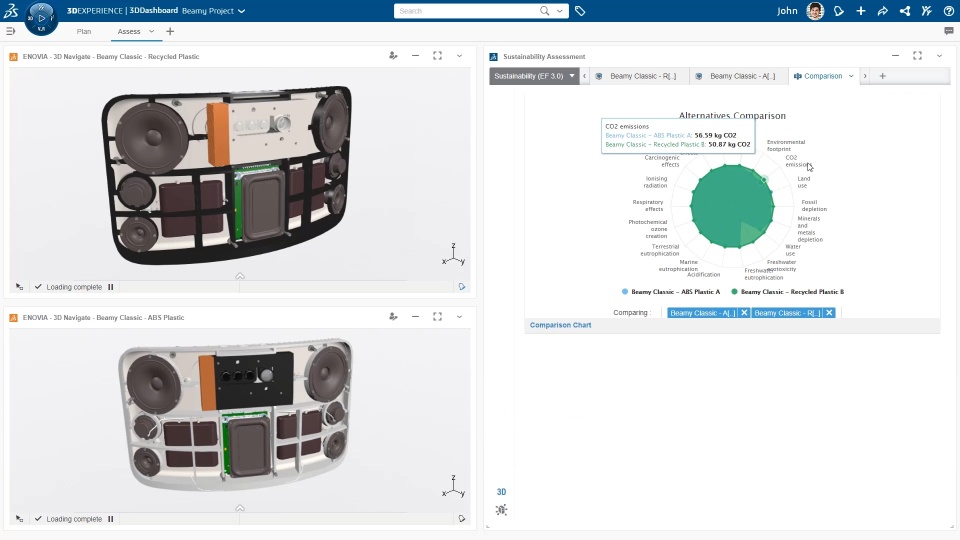Click the tree icon in ABS Plastic status bar
Screen dimensions: 960x540
point(20,519)
